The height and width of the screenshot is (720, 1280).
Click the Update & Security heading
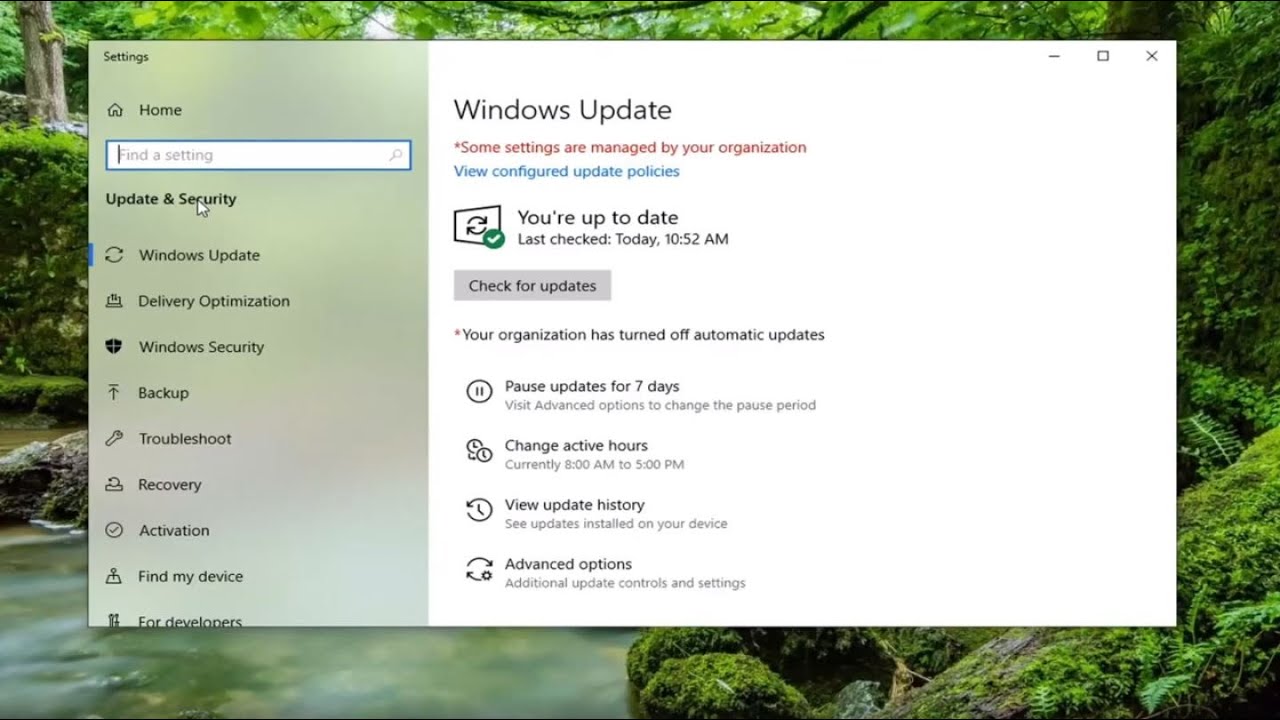pyautogui.click(x=171, y=199)
